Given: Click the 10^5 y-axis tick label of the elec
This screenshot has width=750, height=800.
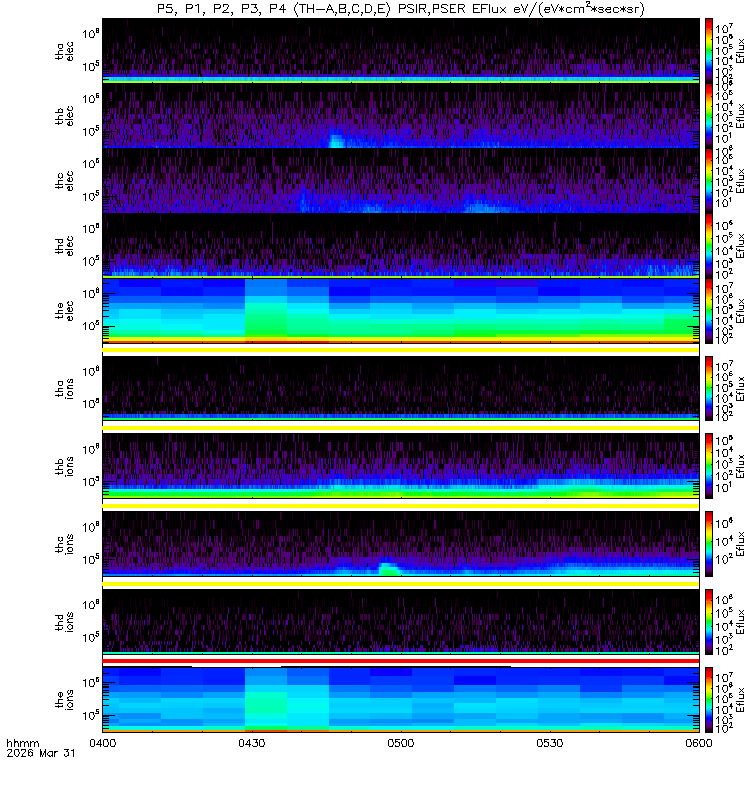Looking at the screenshot, I should (90, 326).
